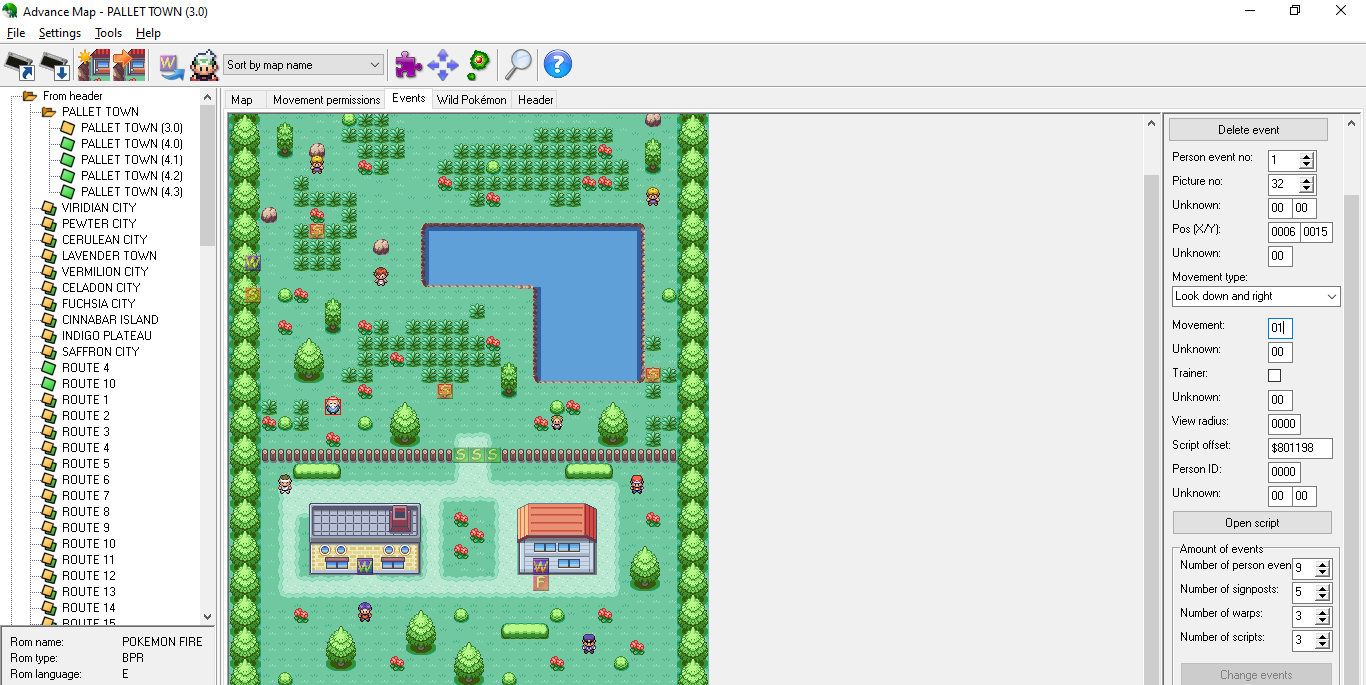Click the blue four-arrows map movement icon
This screenshot has height=685, width=1366.
[443, 64]
